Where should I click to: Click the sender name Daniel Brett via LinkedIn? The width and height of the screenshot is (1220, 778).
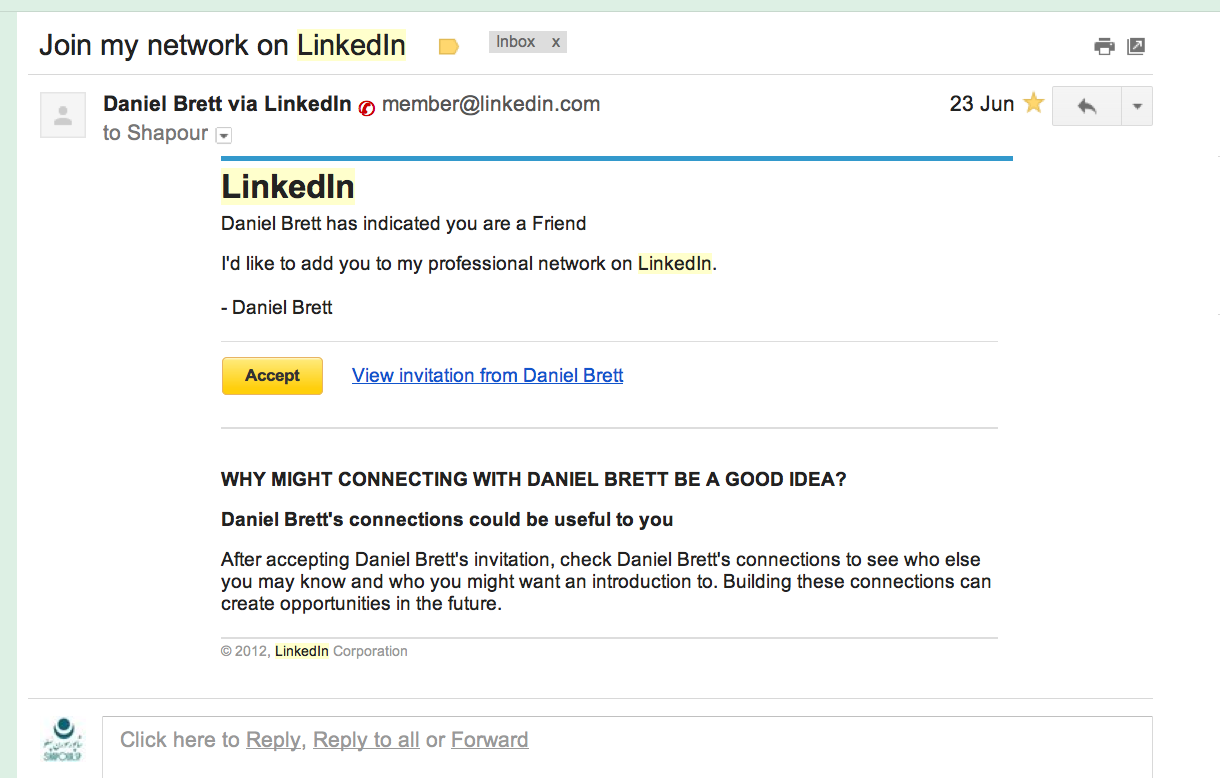pyautogui.click(x=227, y=103)
